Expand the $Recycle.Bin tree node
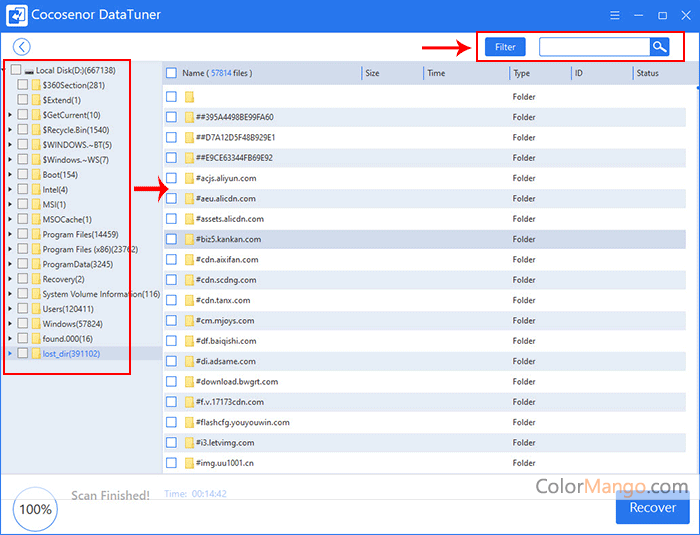The width and height of the screenshot is (700, 535). coord(10,130)
